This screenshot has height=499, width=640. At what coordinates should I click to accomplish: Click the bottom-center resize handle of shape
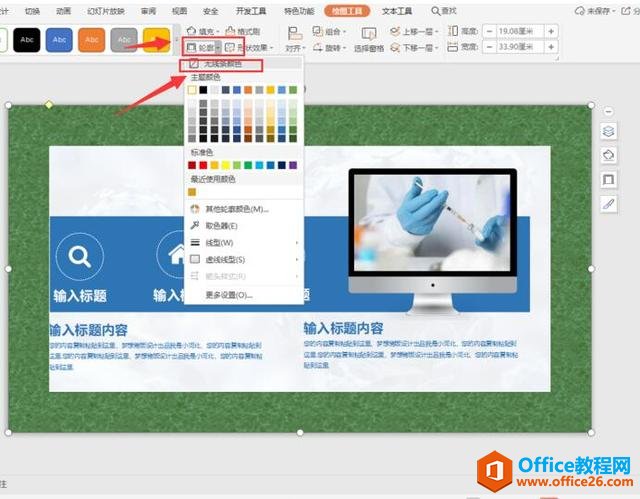pyautogui.click(x=300, y=432)
